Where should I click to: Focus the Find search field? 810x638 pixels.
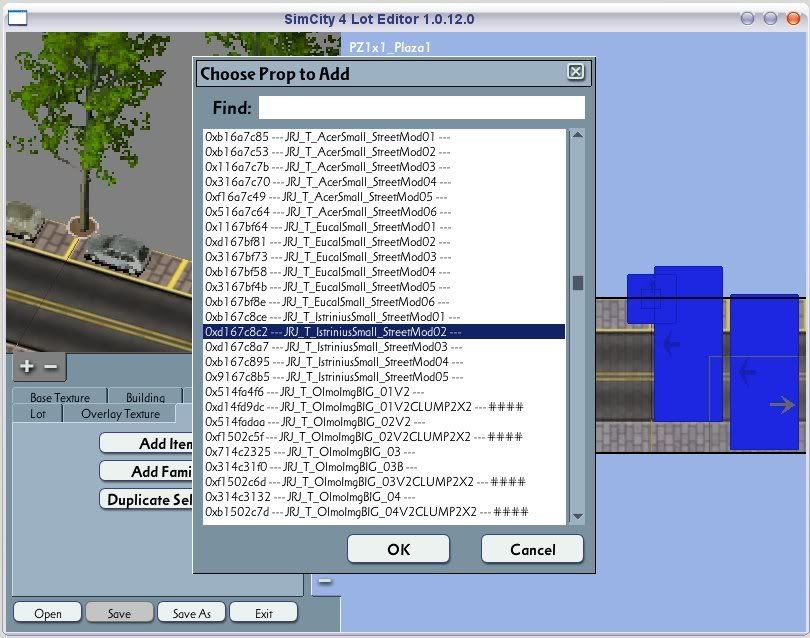point(422,107)
